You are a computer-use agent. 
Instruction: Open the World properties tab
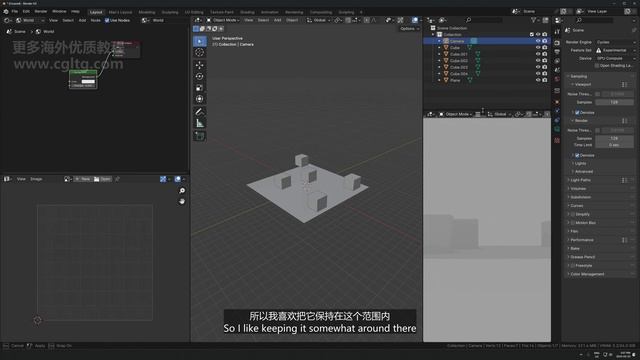tap(557, 79)
